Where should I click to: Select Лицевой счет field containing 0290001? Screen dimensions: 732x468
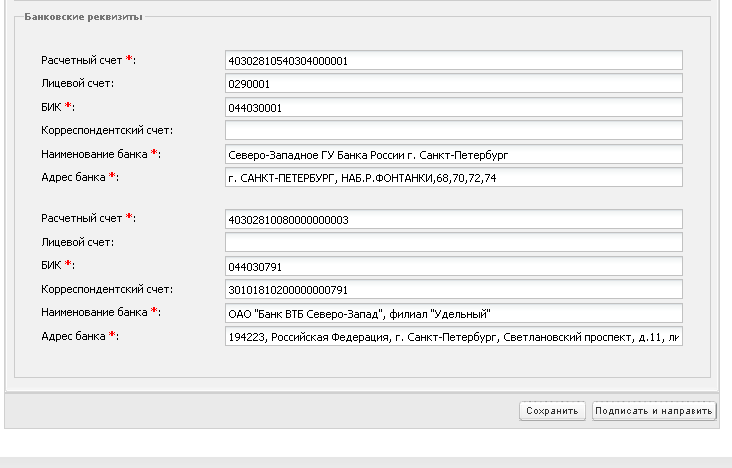pyautogui.click(x=454, y=84)
